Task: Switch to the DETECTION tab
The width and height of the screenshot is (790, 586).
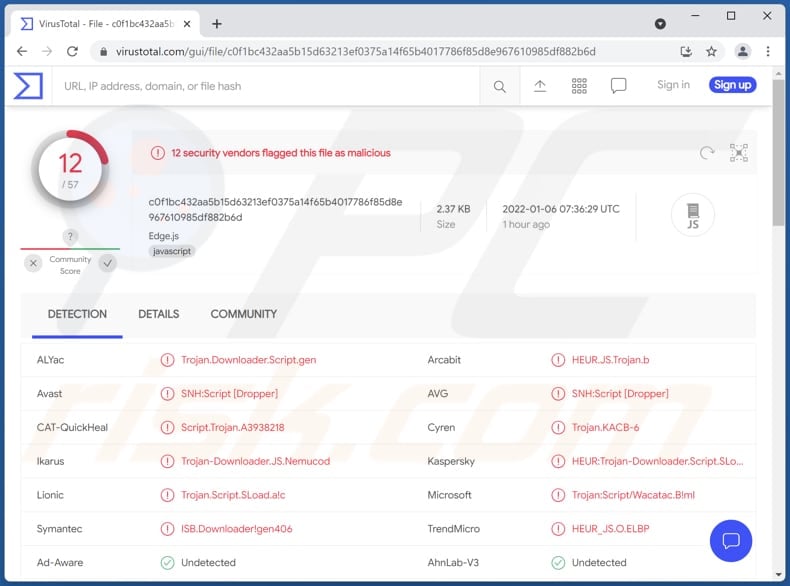Action: [x=77, y=314]
